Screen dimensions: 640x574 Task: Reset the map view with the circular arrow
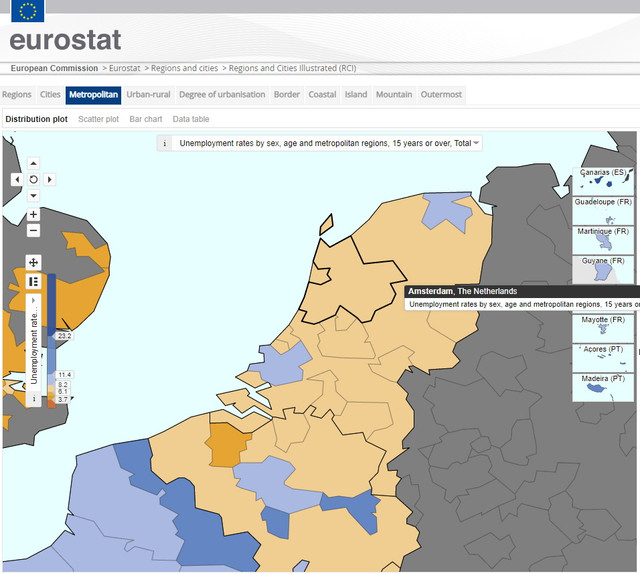33,179
